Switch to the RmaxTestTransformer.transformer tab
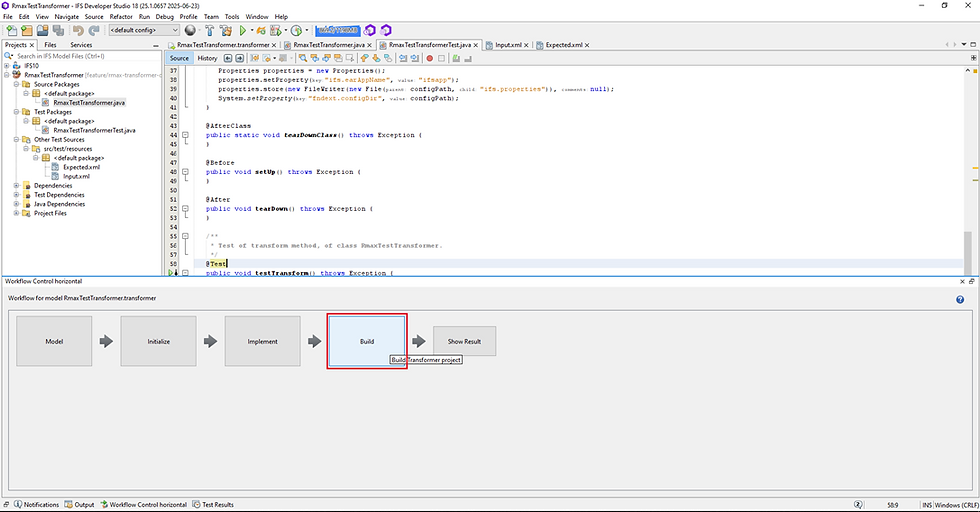The width and height of the screenshot is (980, 512). pos(223,45)
